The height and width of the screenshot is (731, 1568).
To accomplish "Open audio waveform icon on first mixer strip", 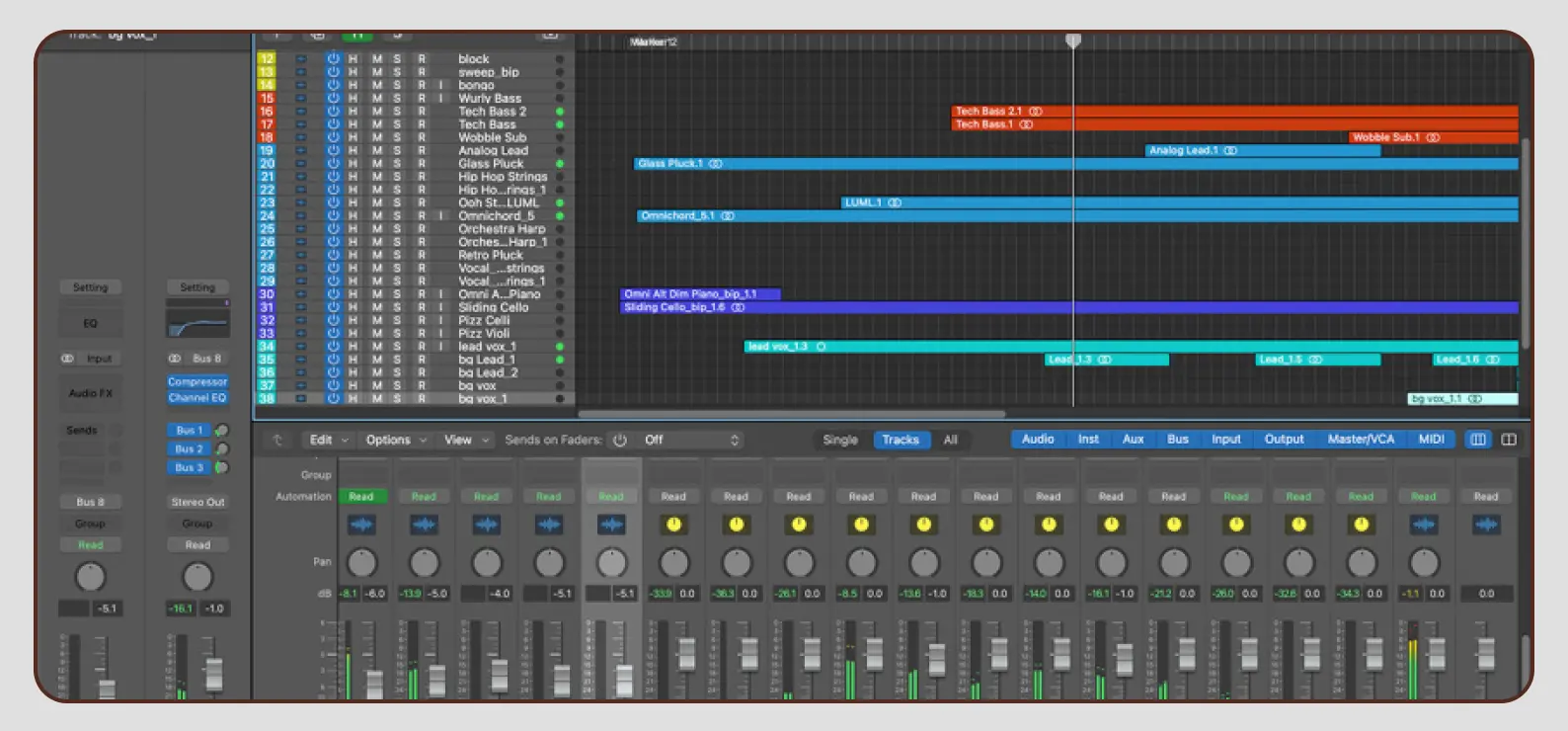I will coord(361,525).
